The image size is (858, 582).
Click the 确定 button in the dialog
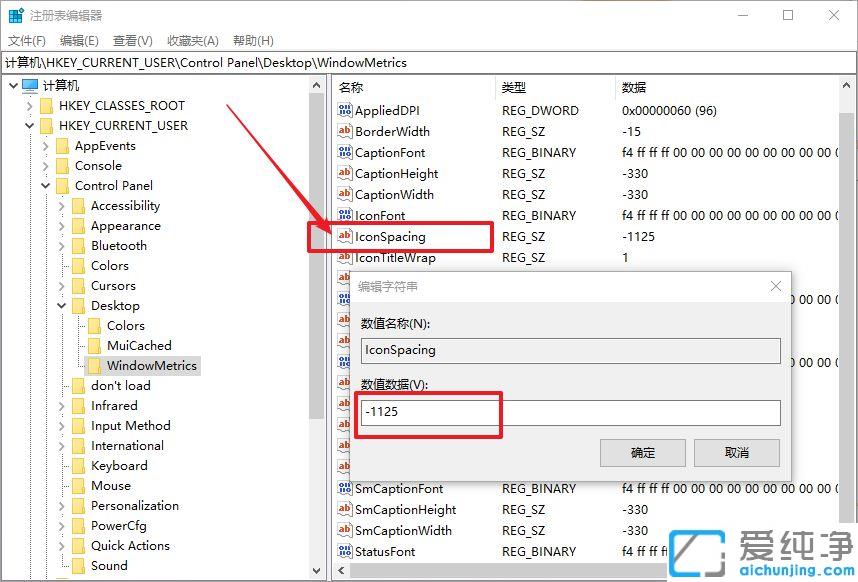point(642,452)
